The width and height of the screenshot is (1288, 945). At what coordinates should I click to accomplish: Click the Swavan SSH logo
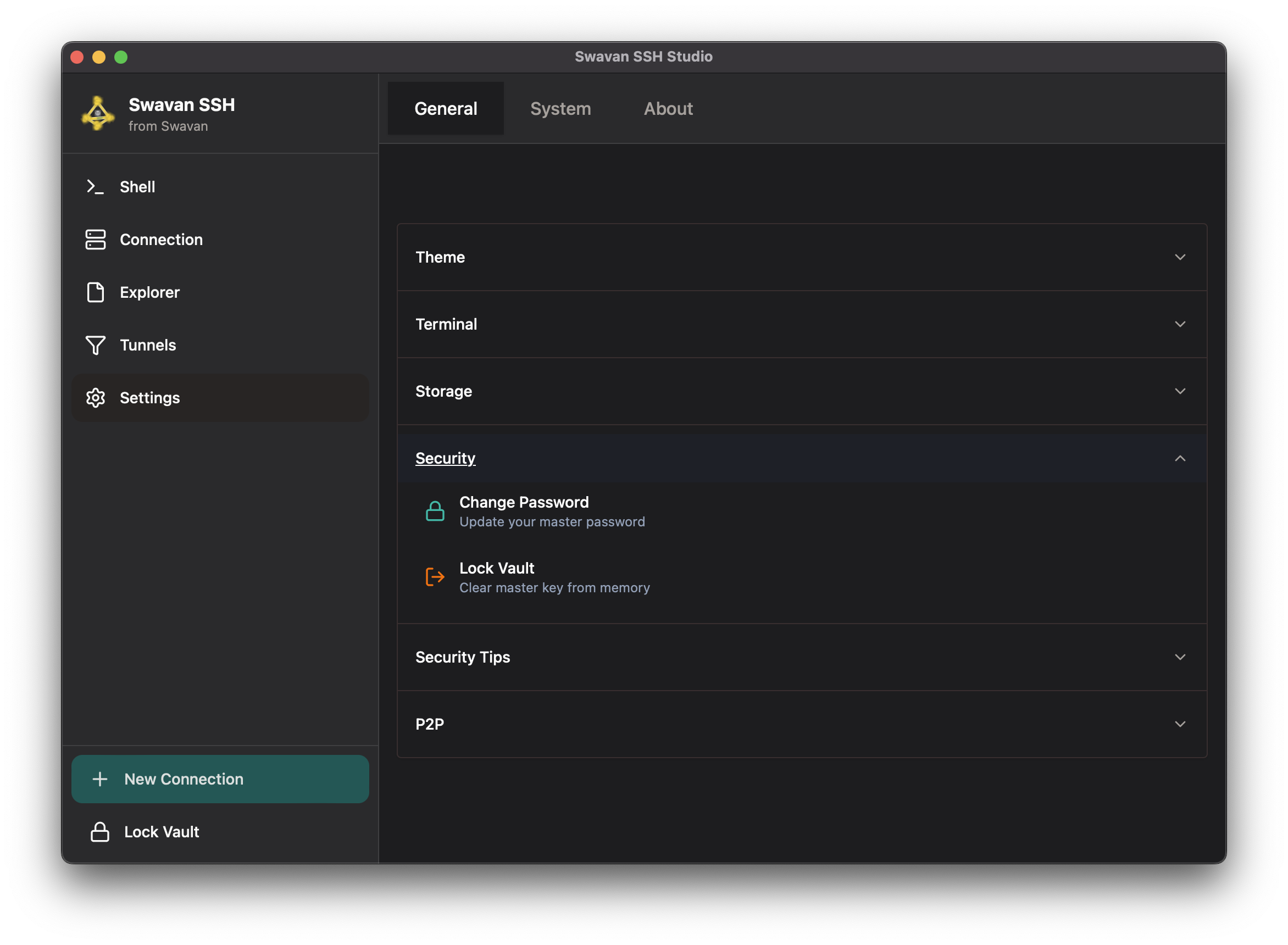(x=97, y=114)
